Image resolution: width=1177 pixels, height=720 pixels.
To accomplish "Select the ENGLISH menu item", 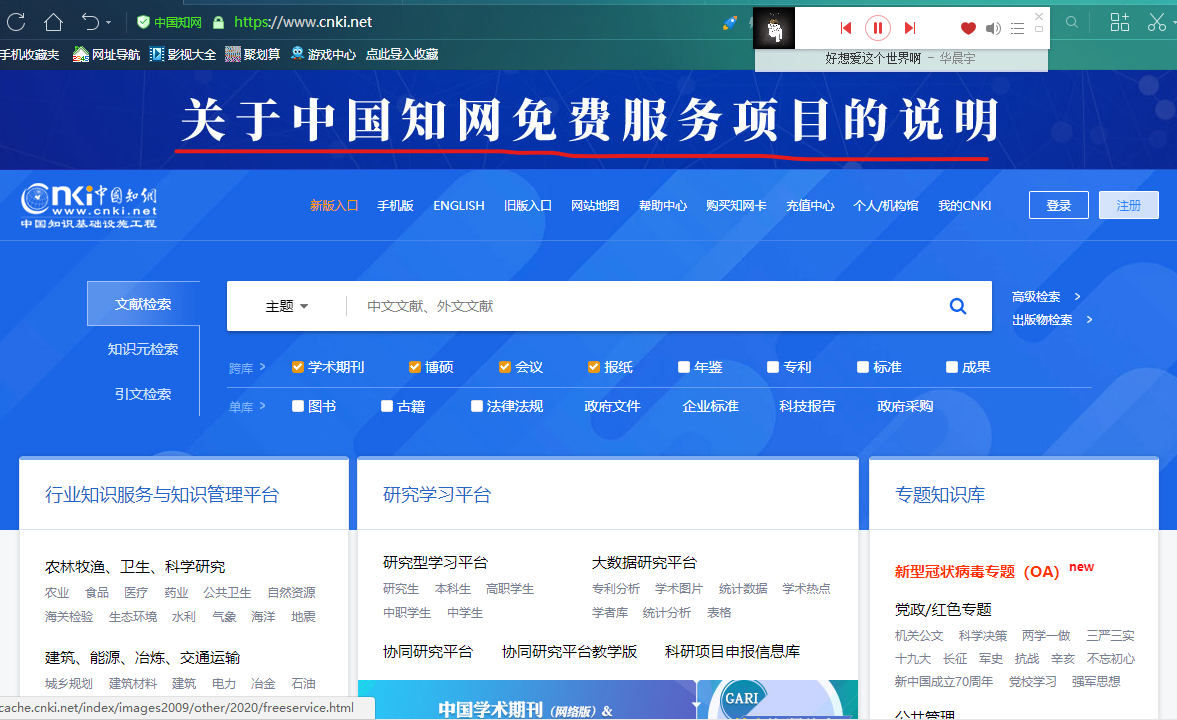I will coord(458,205).
